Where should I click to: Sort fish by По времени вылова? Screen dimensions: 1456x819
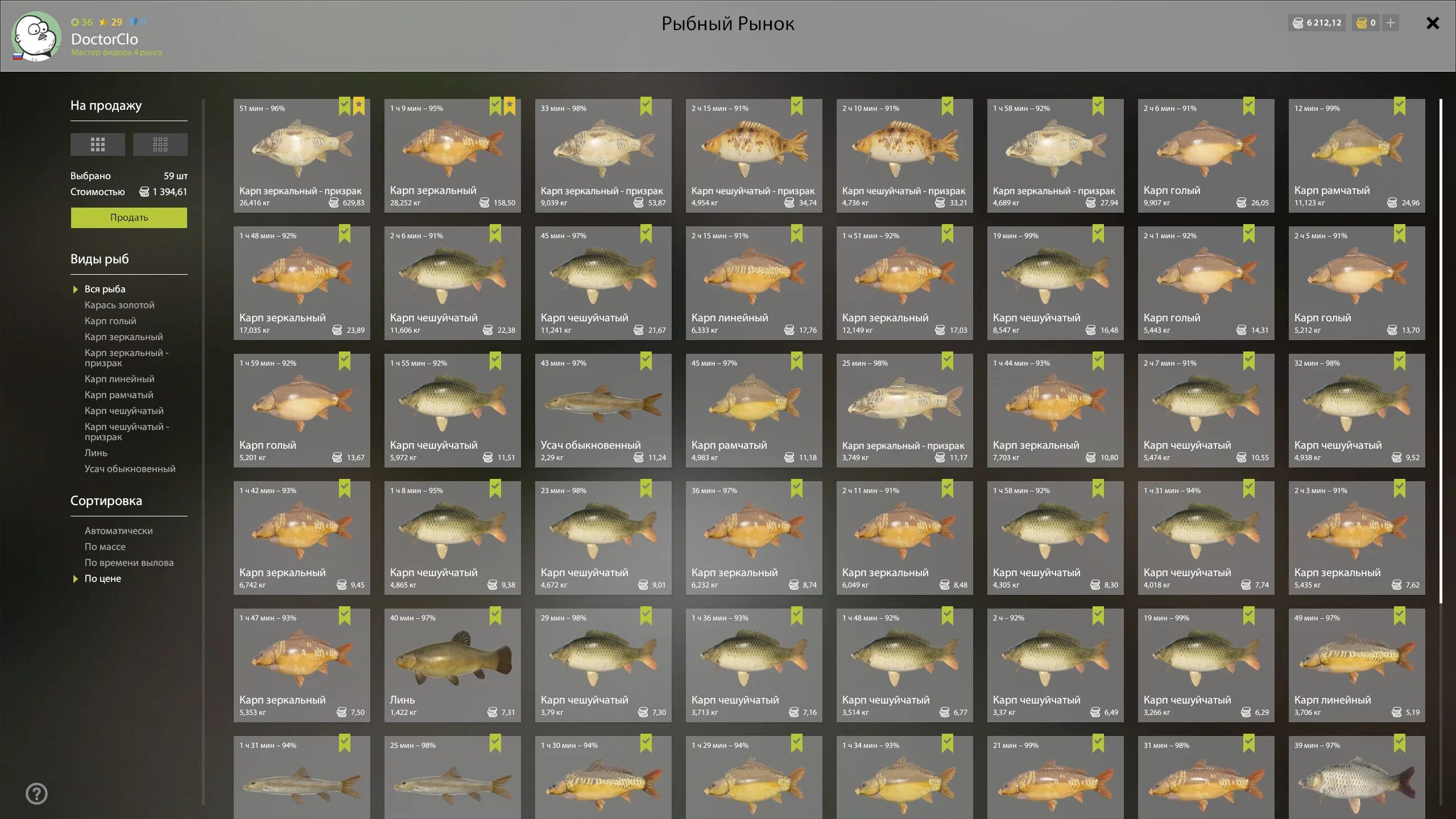click(x=129, y=562)
